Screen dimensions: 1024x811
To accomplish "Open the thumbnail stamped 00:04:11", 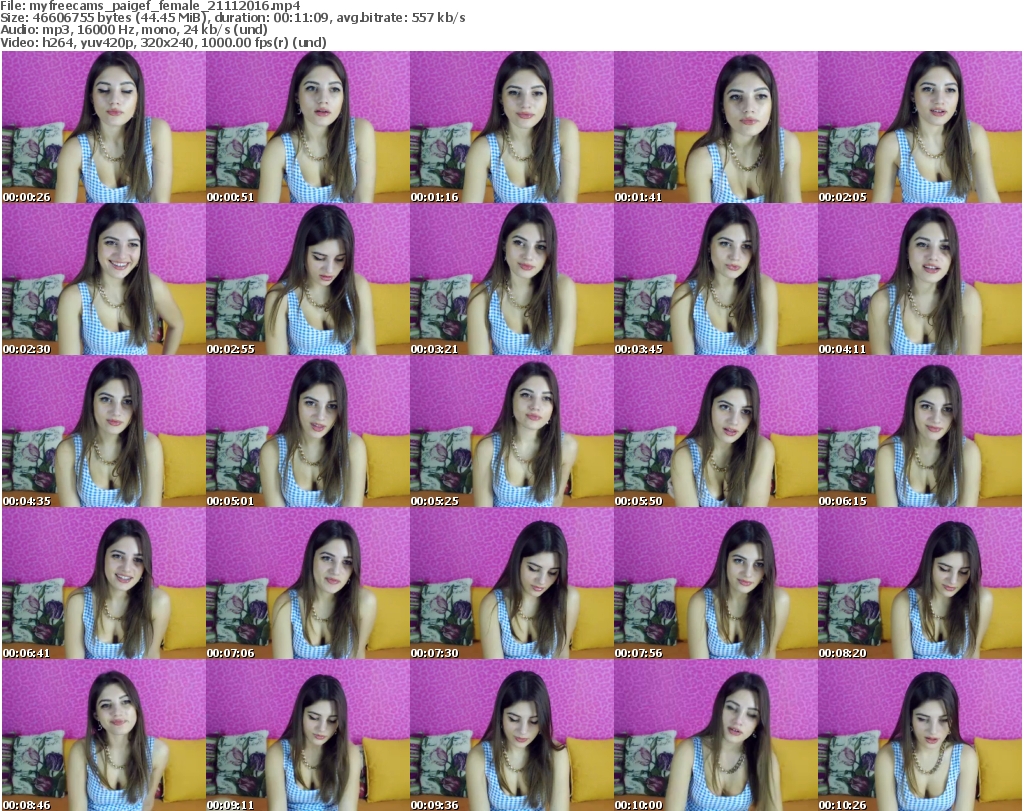I will pos(920,279).
